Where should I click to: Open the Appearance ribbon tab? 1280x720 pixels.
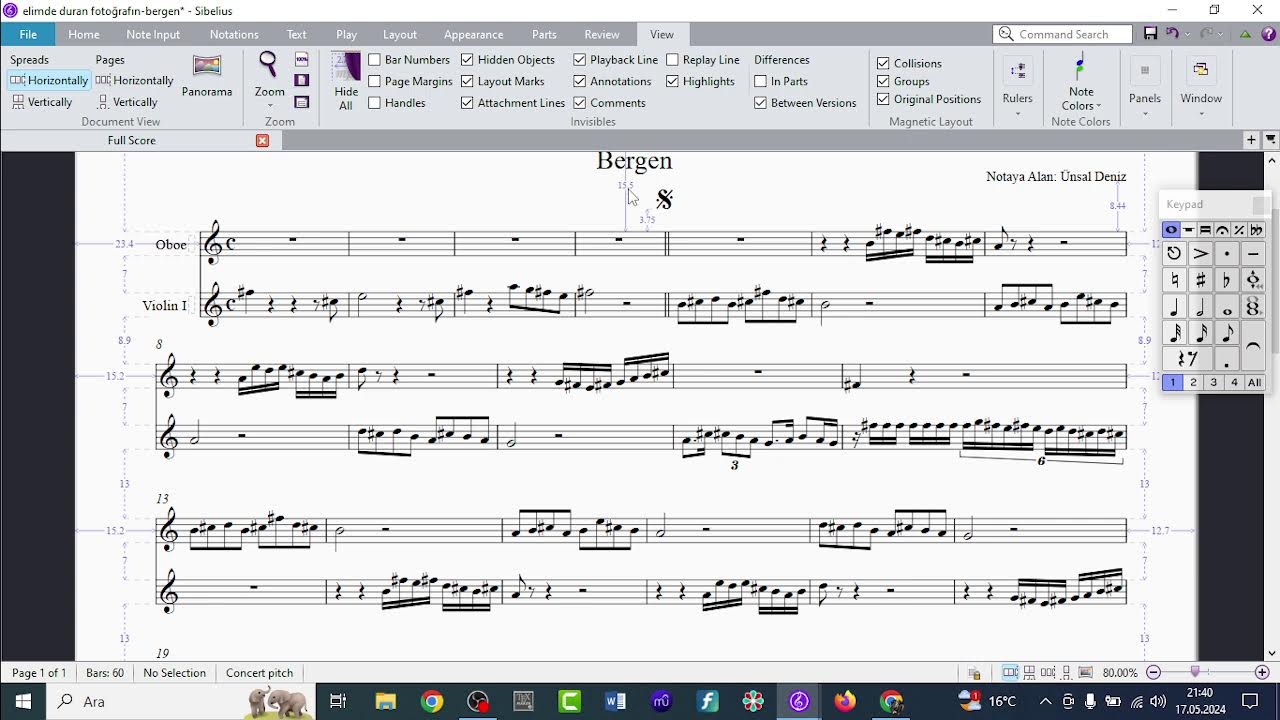tap(473, 34)
